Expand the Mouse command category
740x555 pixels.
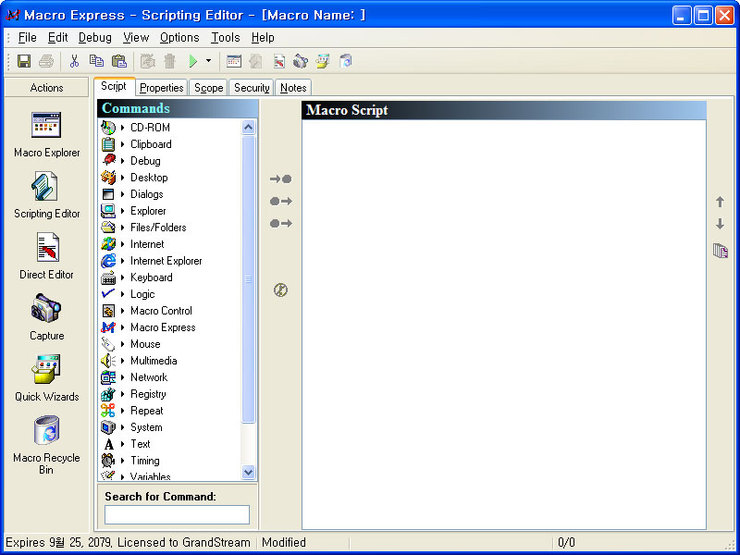coord(123,344)
